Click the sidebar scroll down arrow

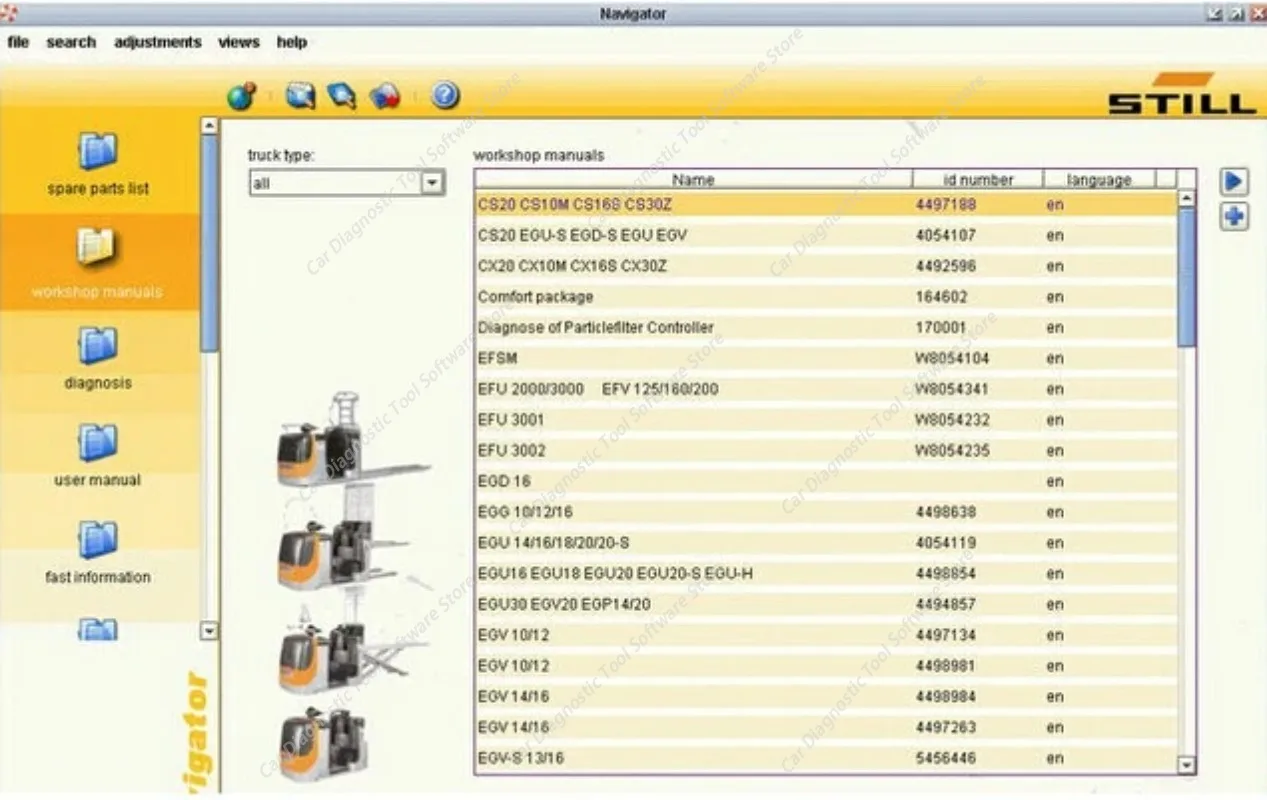click(209, 631)
